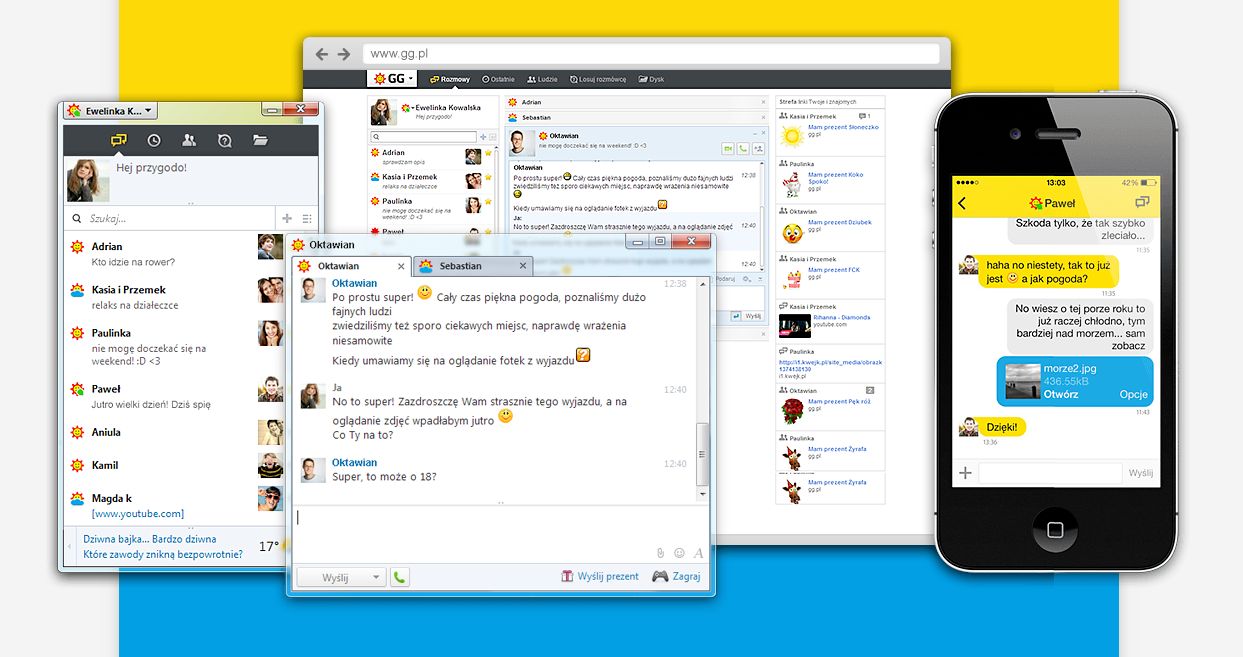Click the weather 17° indicator in desktop window
1243x657 pixels.
click(x=269, y=546)
